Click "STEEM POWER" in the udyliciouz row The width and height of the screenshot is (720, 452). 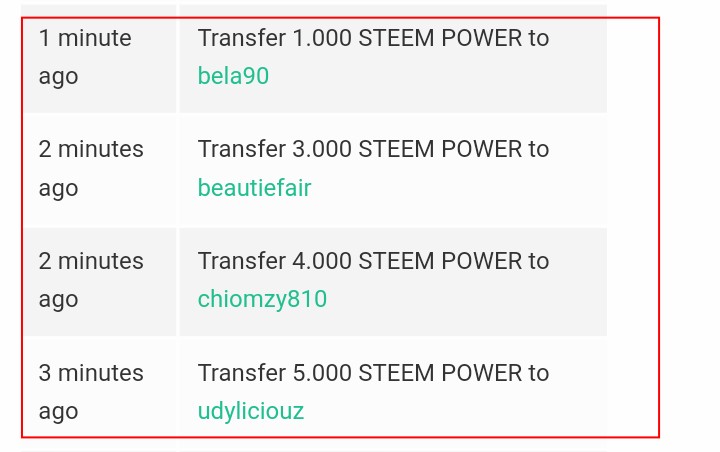(x=440, y=373)
